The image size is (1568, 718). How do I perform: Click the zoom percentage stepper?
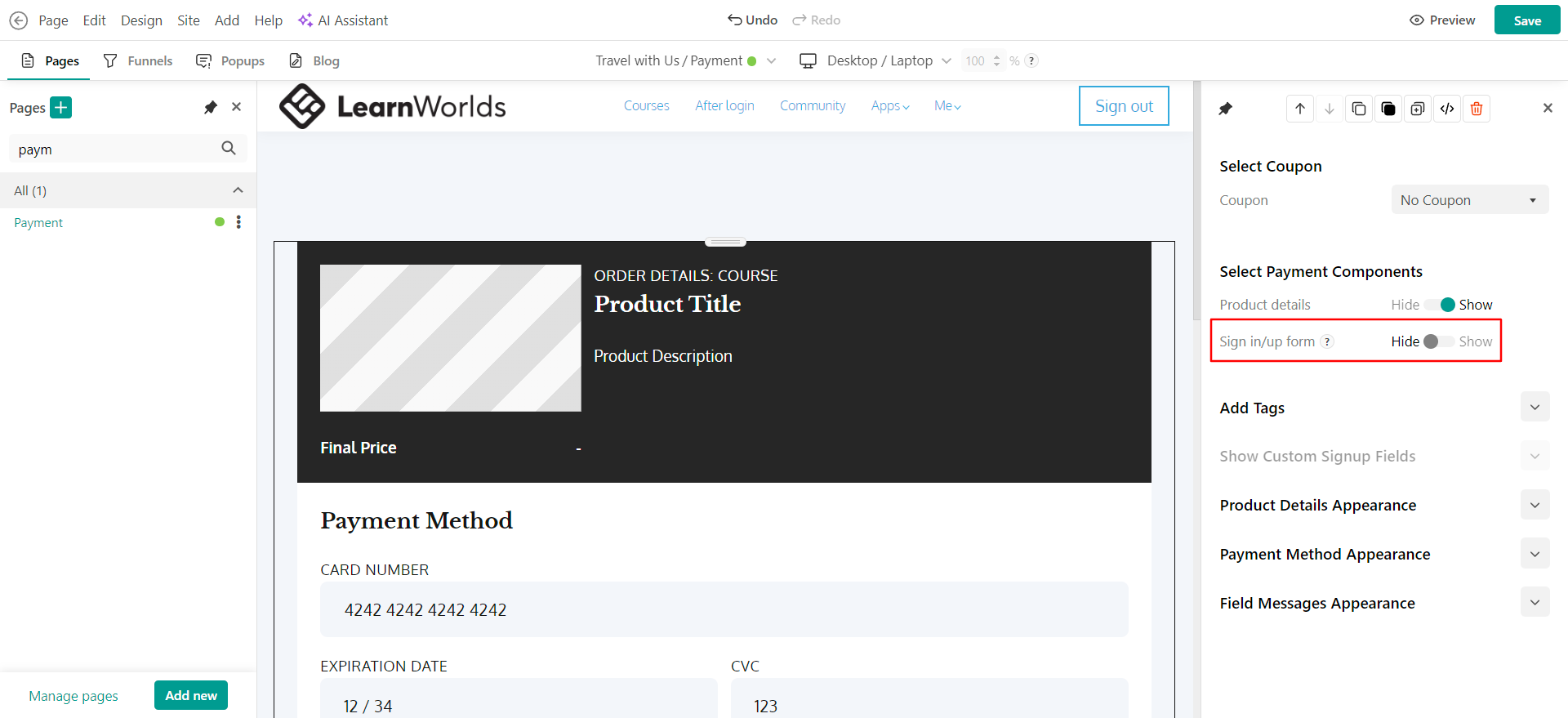pyautogui.click(x=996, y=60)
